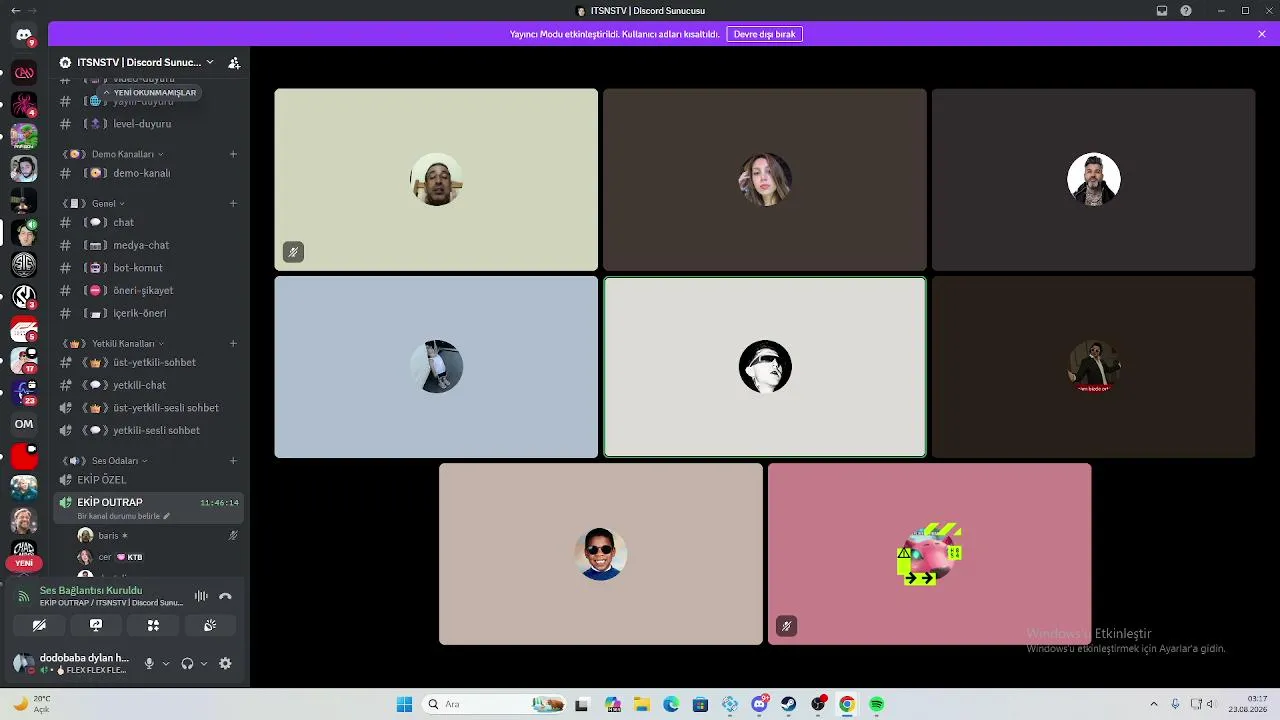Viewport: 1280px width, 720px height.
Task: Open headphone output options arrow
Action: pos(204,663)
